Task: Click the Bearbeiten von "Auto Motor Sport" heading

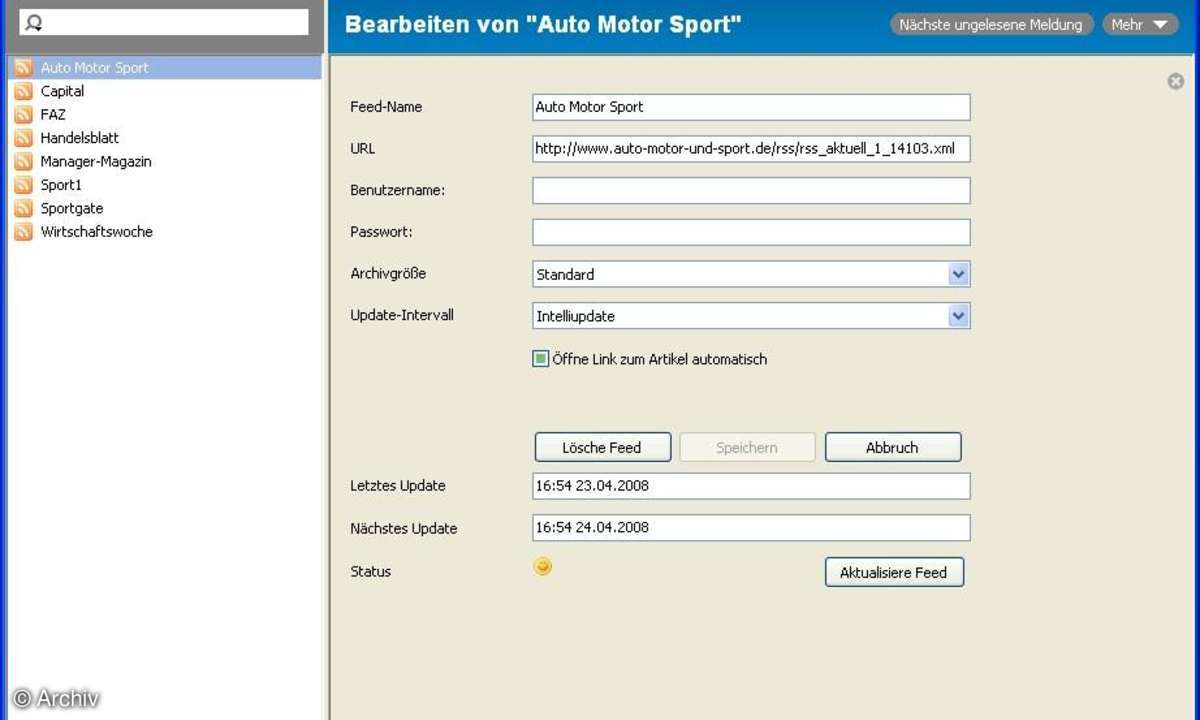Action: pos(543,25)
